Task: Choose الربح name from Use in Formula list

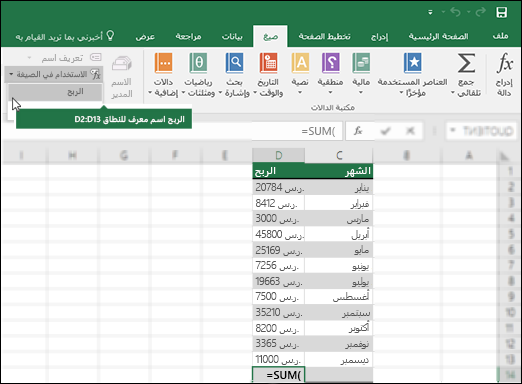Action: point(55,92)
